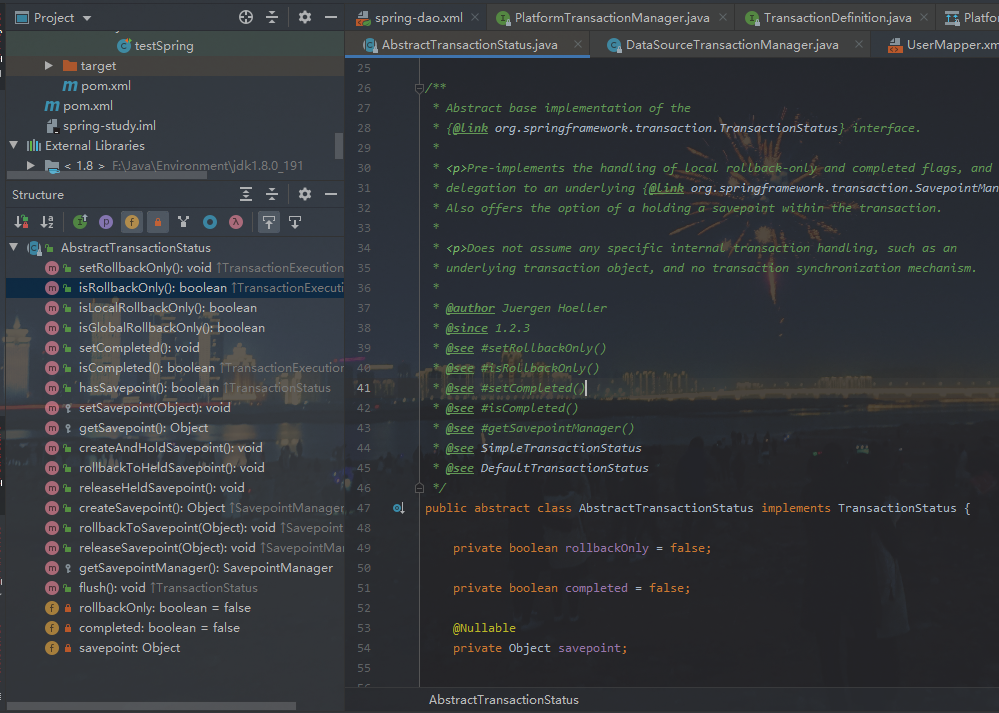
Task: Click the implementations gutter icon at line 47
Action: coord(398,508)
